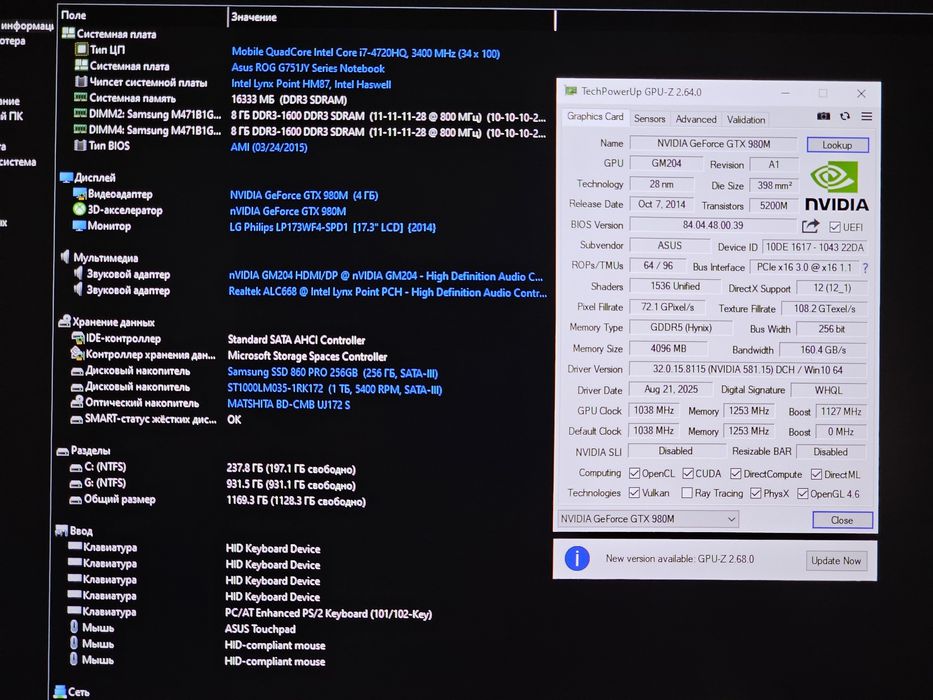
Task: Open the GPU selector dropdown GTX 980M
Action: tap(648, 518)
